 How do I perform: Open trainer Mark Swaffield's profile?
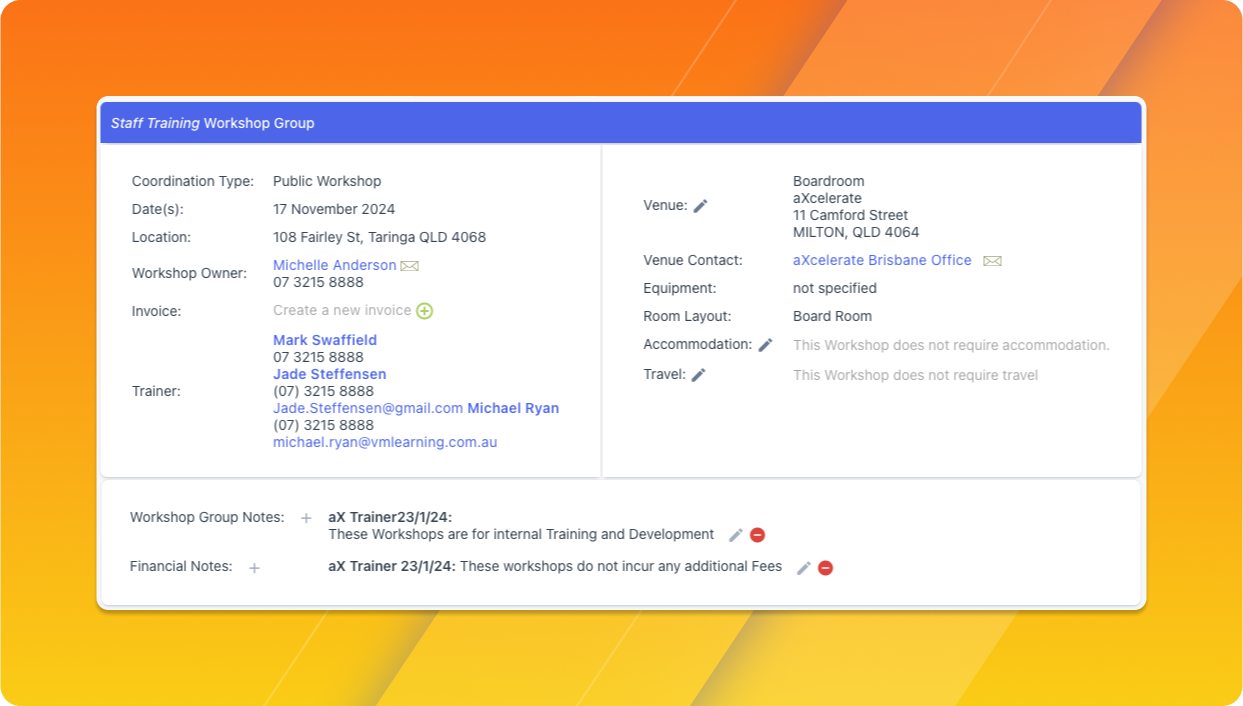pos(325,340)
